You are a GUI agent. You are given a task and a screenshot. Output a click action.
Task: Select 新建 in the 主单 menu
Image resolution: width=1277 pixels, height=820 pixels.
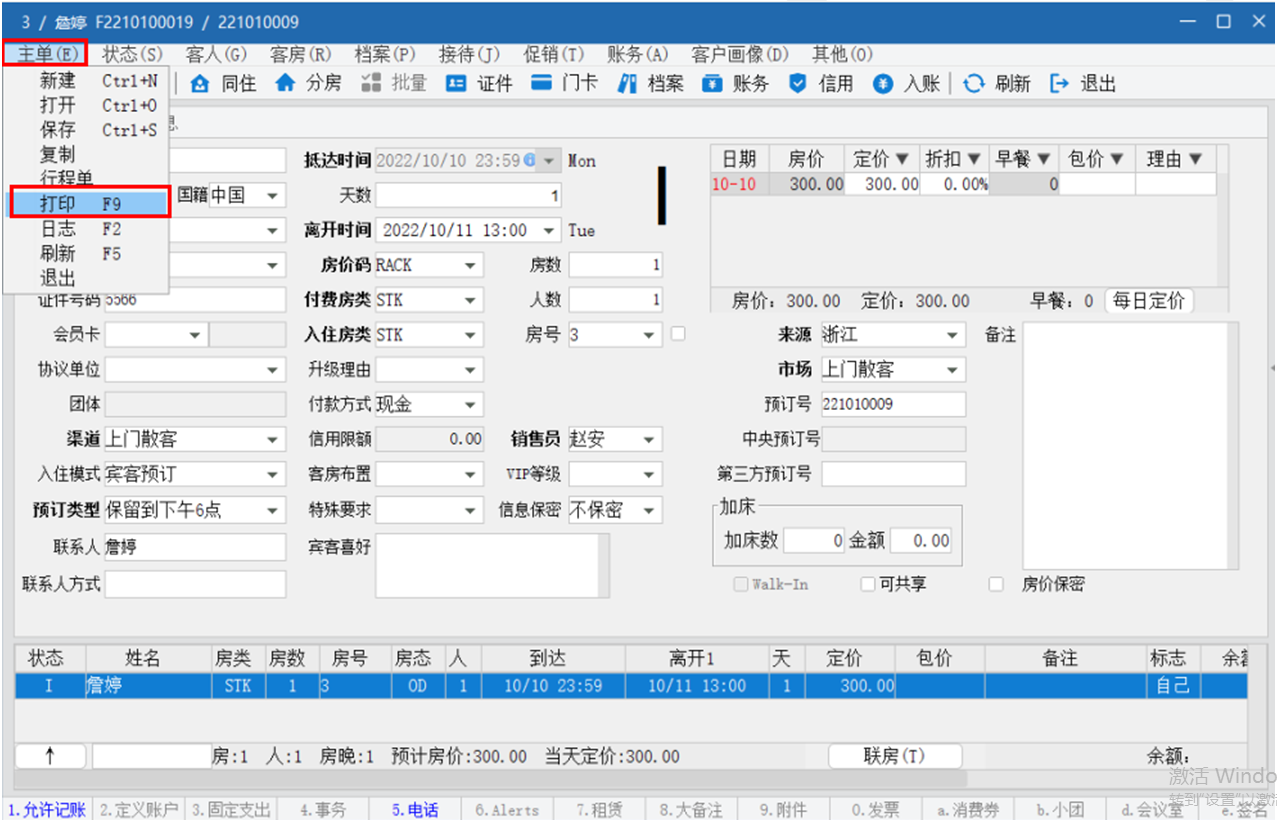coord(89,80)
